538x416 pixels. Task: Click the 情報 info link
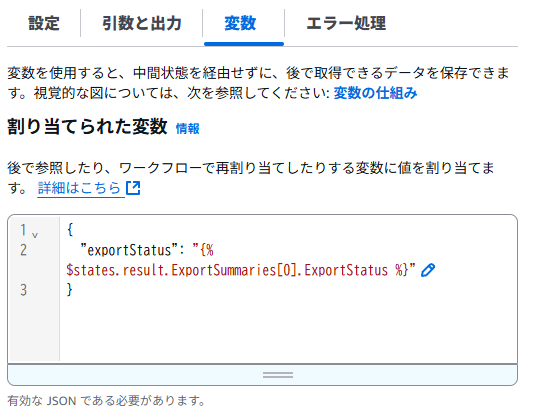point(187,129)
